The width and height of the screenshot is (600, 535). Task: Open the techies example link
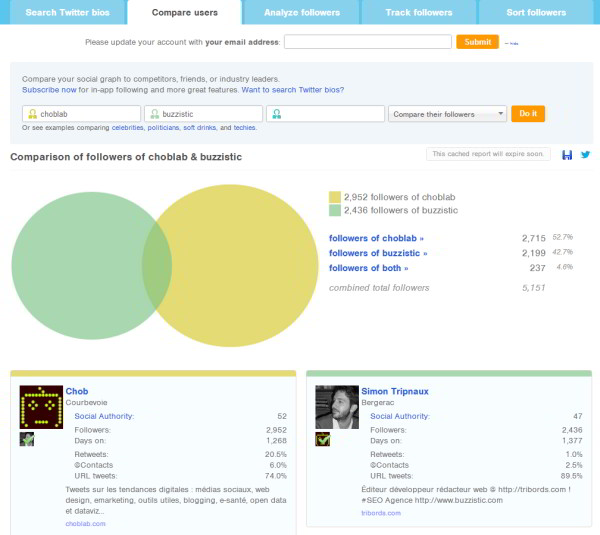tap(244, 128)
